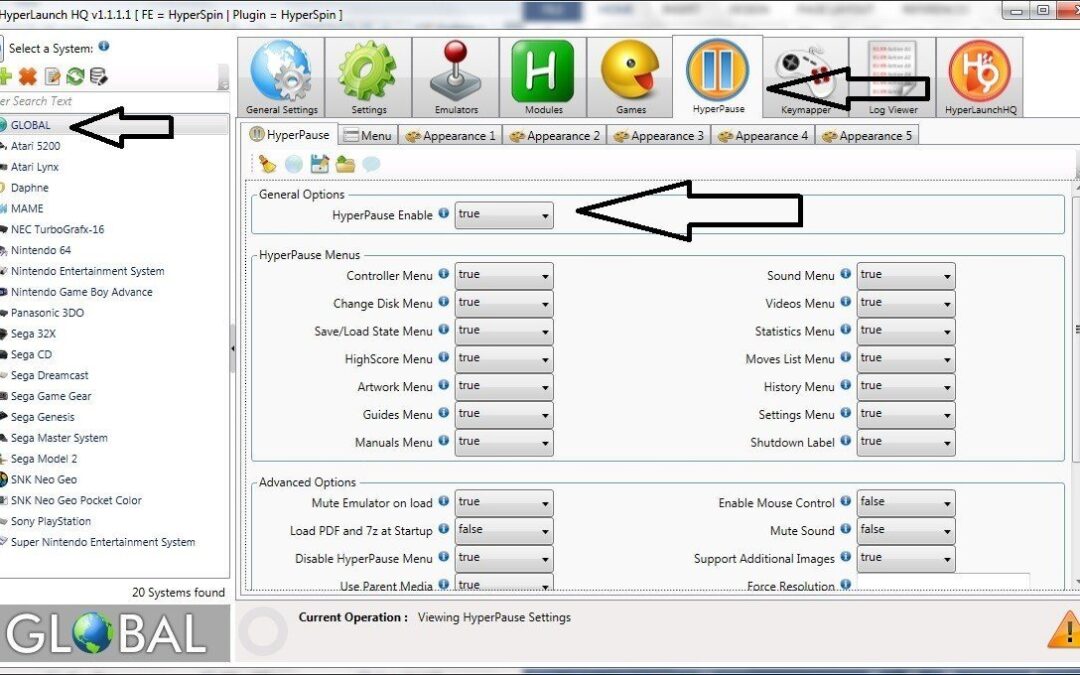Click the broom icon in HyperPause toolbar
1080x675 pixels.
[x=267, y=164]
